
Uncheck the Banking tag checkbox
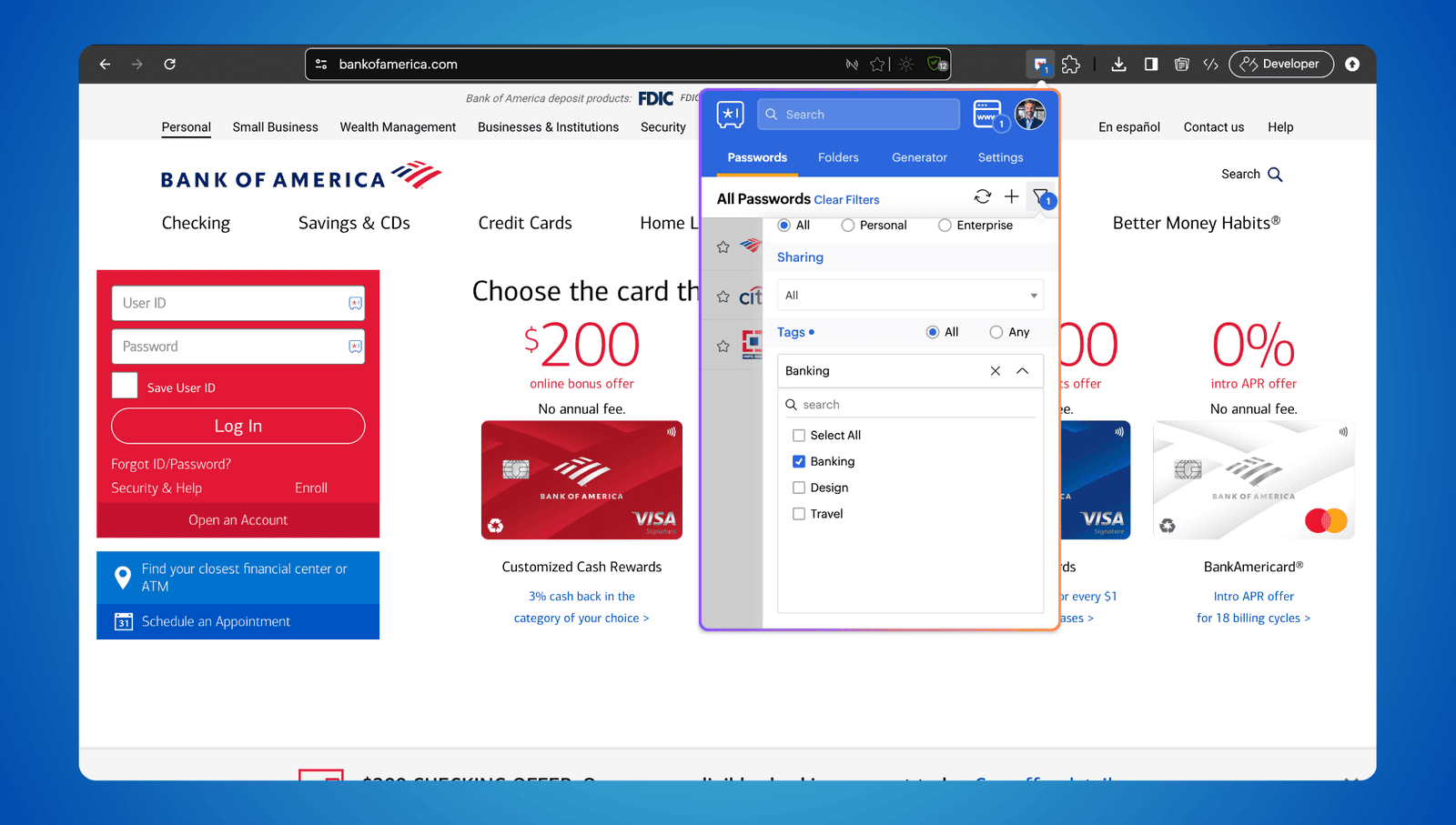pyautogui.click(x=799, y=461)
